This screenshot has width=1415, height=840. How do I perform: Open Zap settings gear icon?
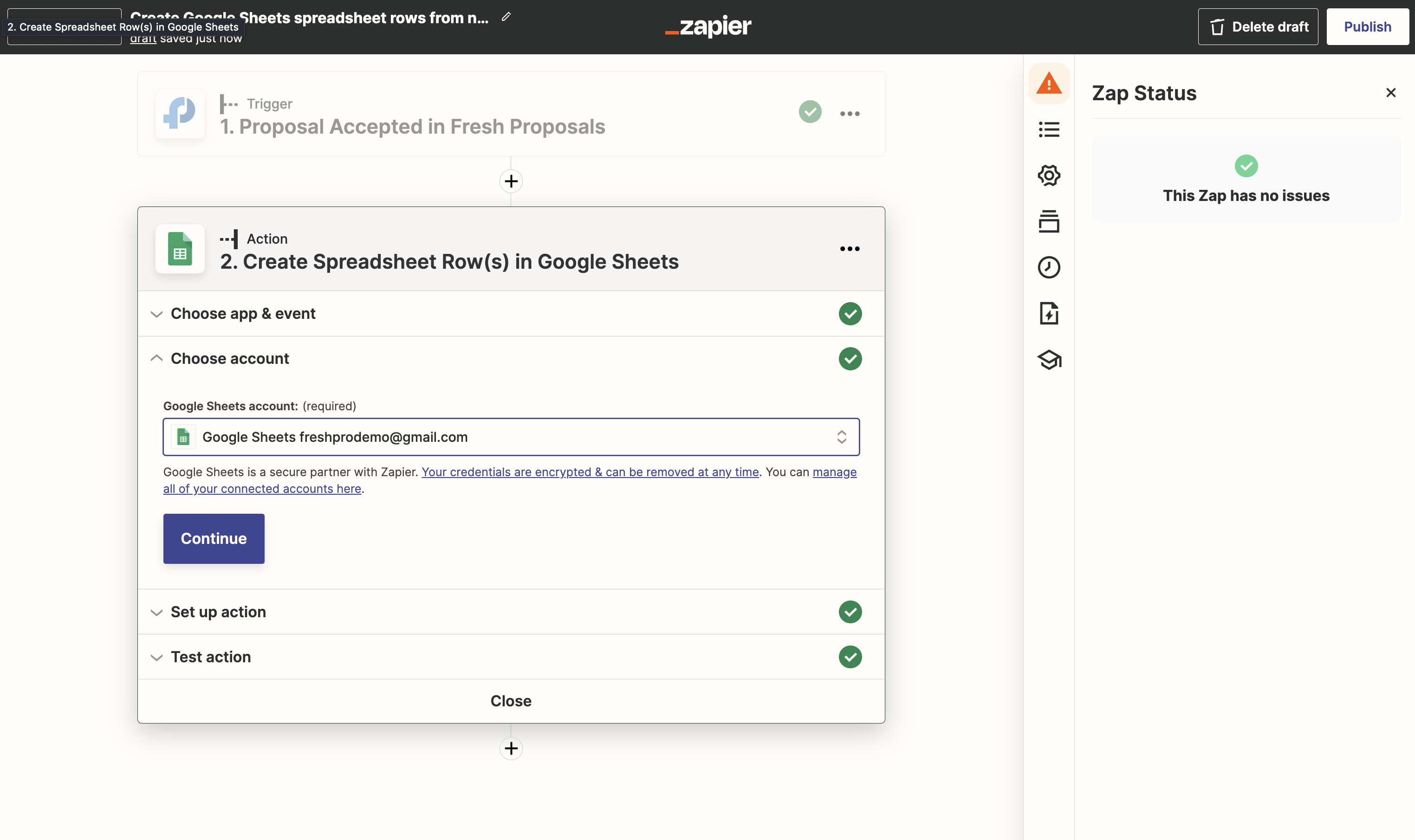click(x=1049, y=175)
